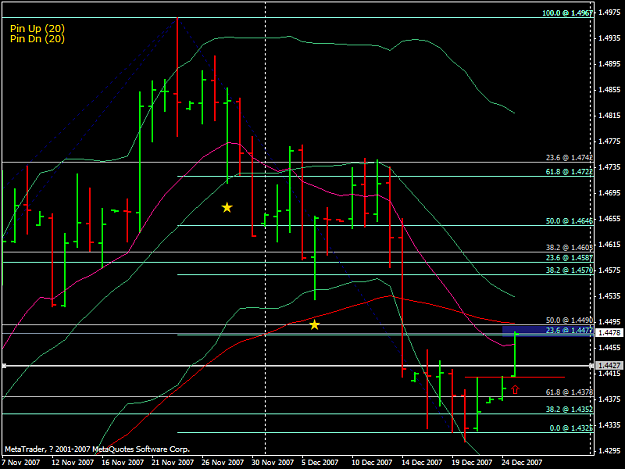Click the 1.4815 price scale value

click(x=609, y=116)
